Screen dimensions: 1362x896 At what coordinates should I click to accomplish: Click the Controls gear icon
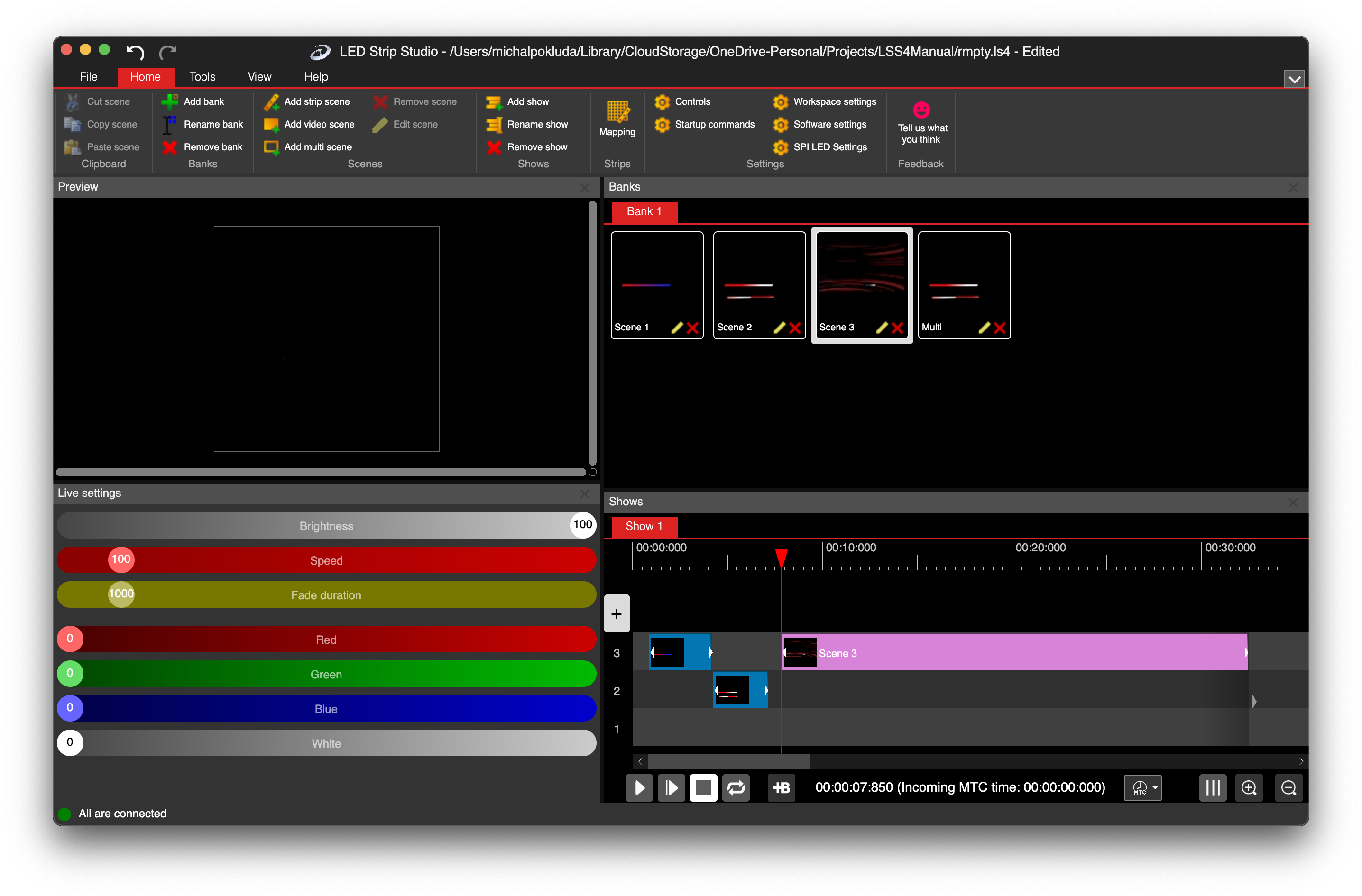pyautogui.click(x=662, y=101)
